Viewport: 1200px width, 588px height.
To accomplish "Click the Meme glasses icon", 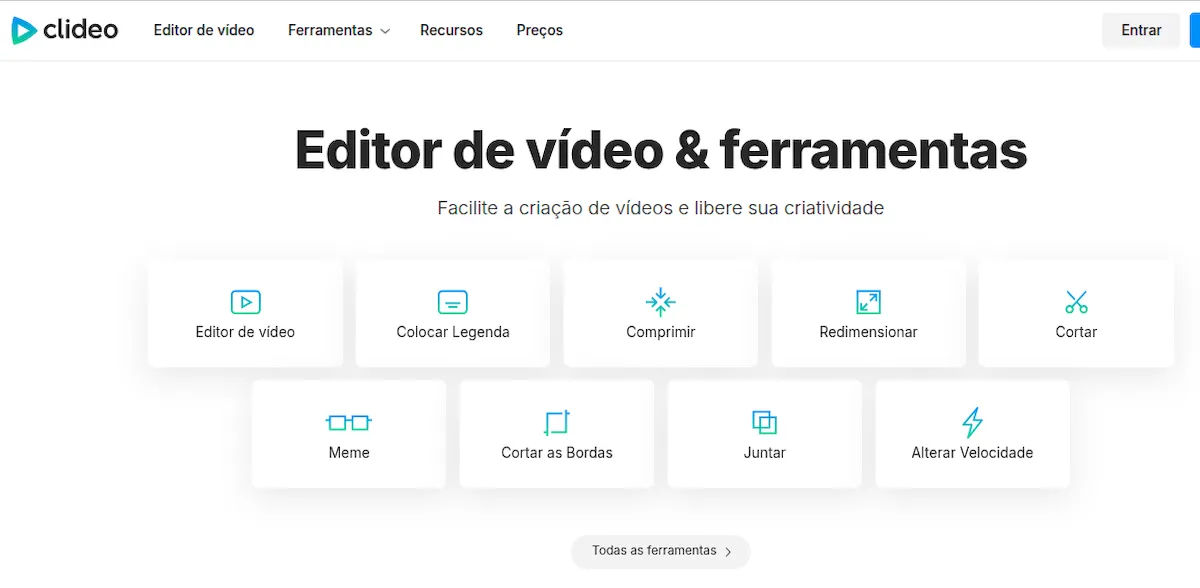I will tap(349, 422).
